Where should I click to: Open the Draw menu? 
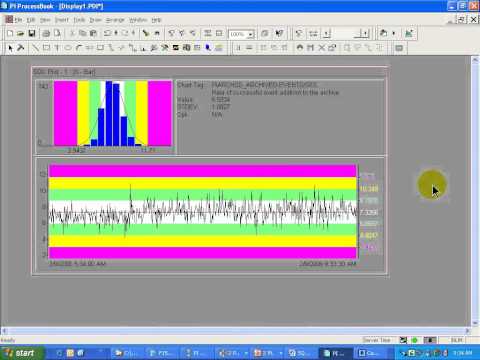96,20
